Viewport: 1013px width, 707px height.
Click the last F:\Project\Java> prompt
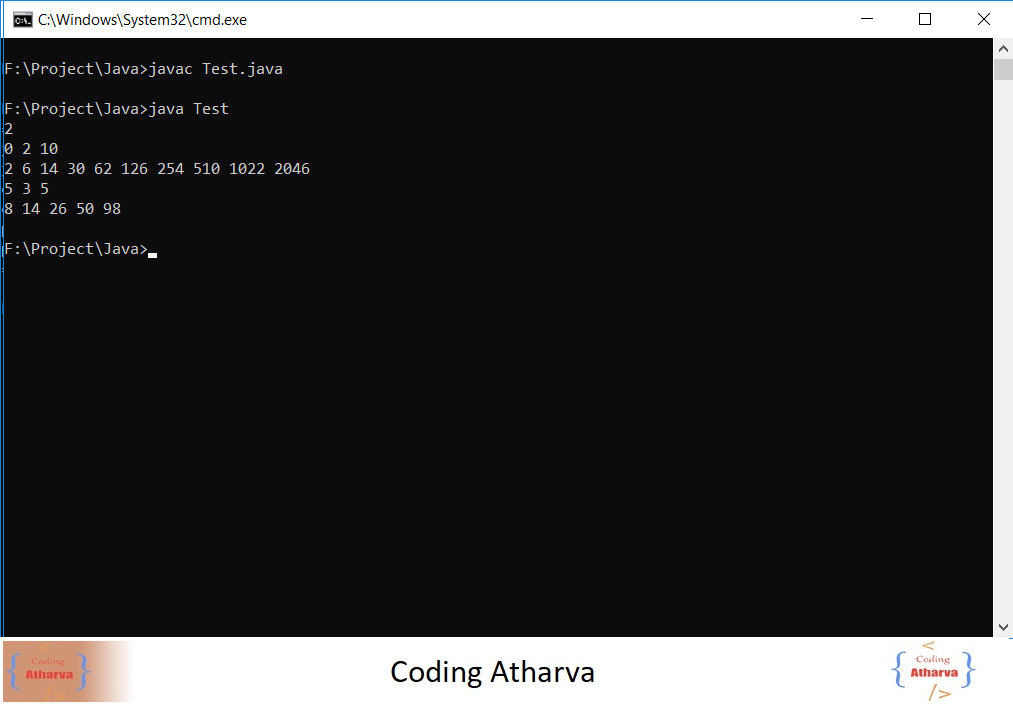point(76,249)
